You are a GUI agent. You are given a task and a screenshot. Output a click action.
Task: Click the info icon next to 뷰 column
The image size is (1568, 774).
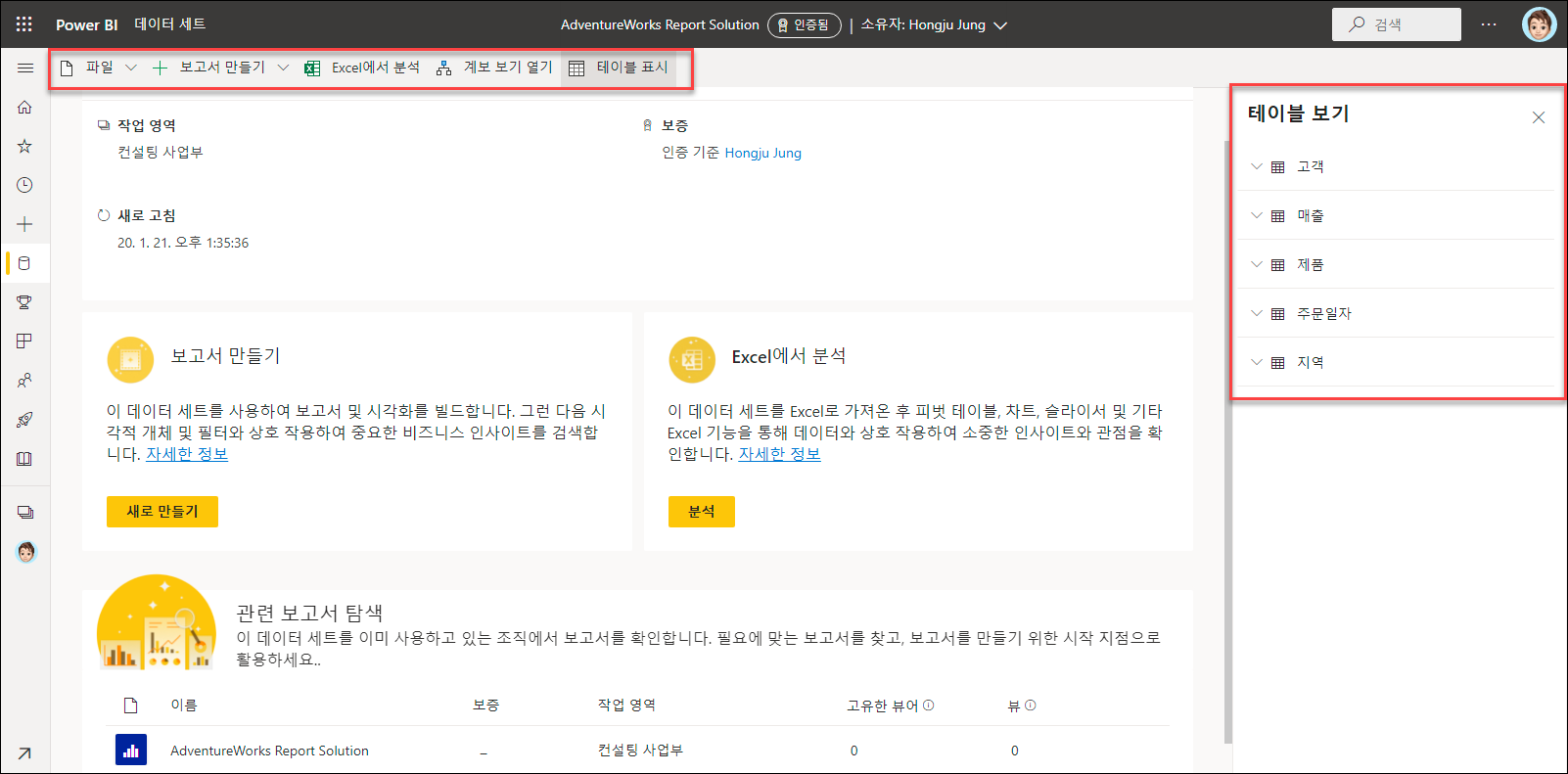coord(1031,705)
